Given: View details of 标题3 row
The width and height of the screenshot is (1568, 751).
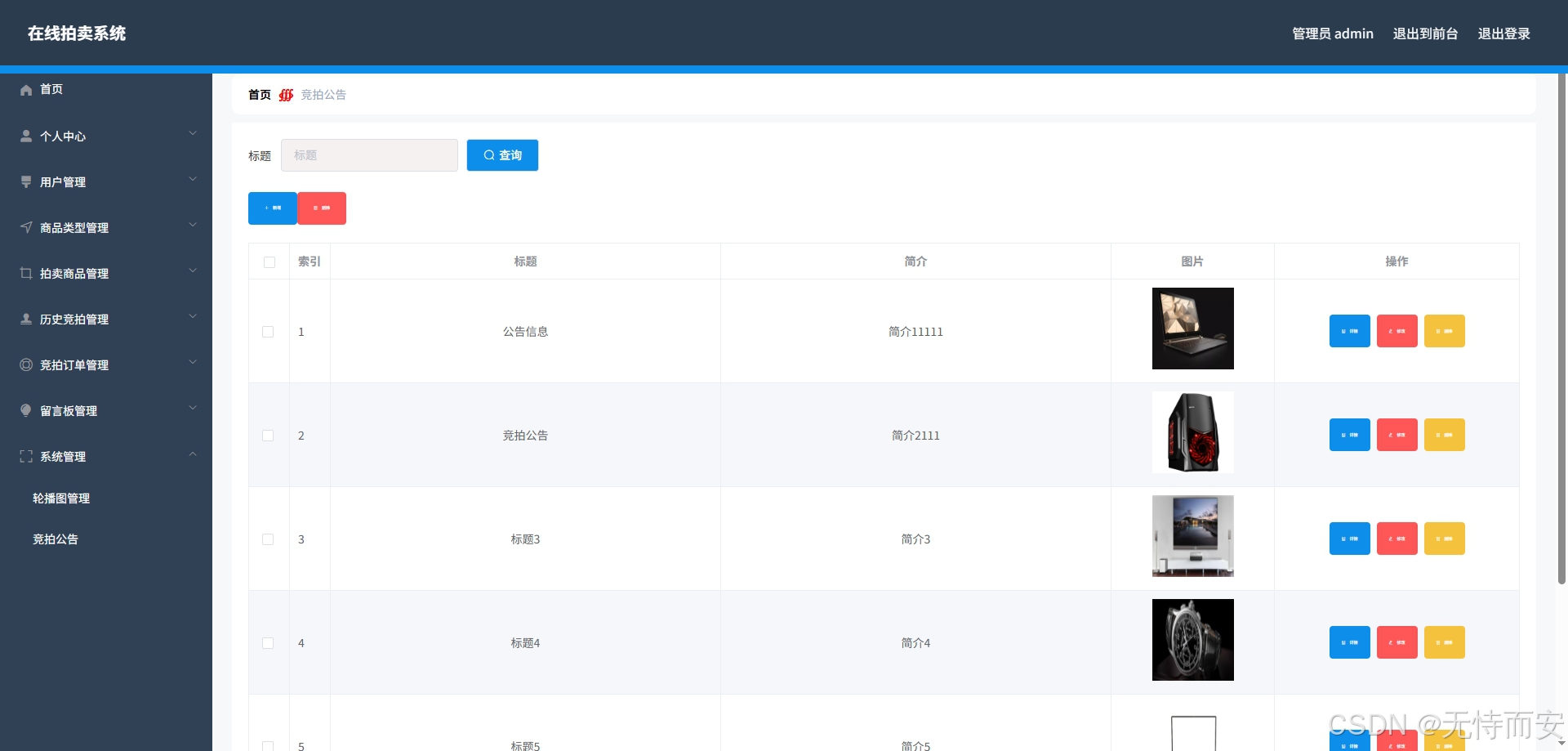Looking at the screenshot, I should (1350, 539).
